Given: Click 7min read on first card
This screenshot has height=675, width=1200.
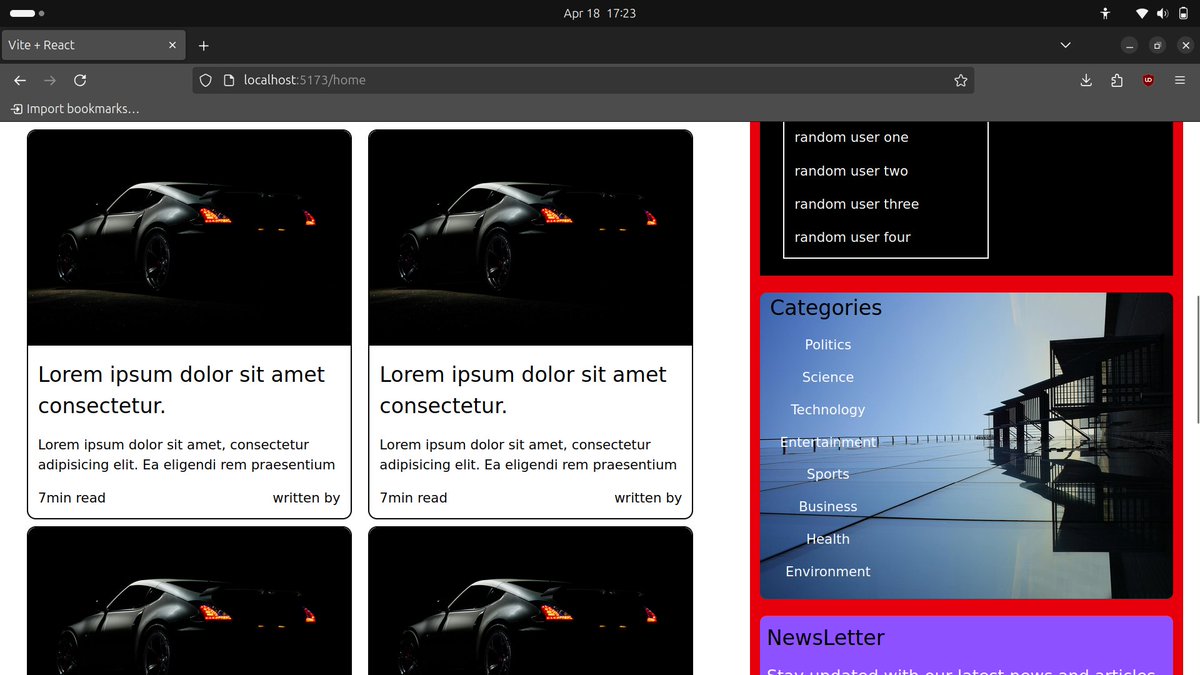Looking at the screenshot, I should (72, 498).
